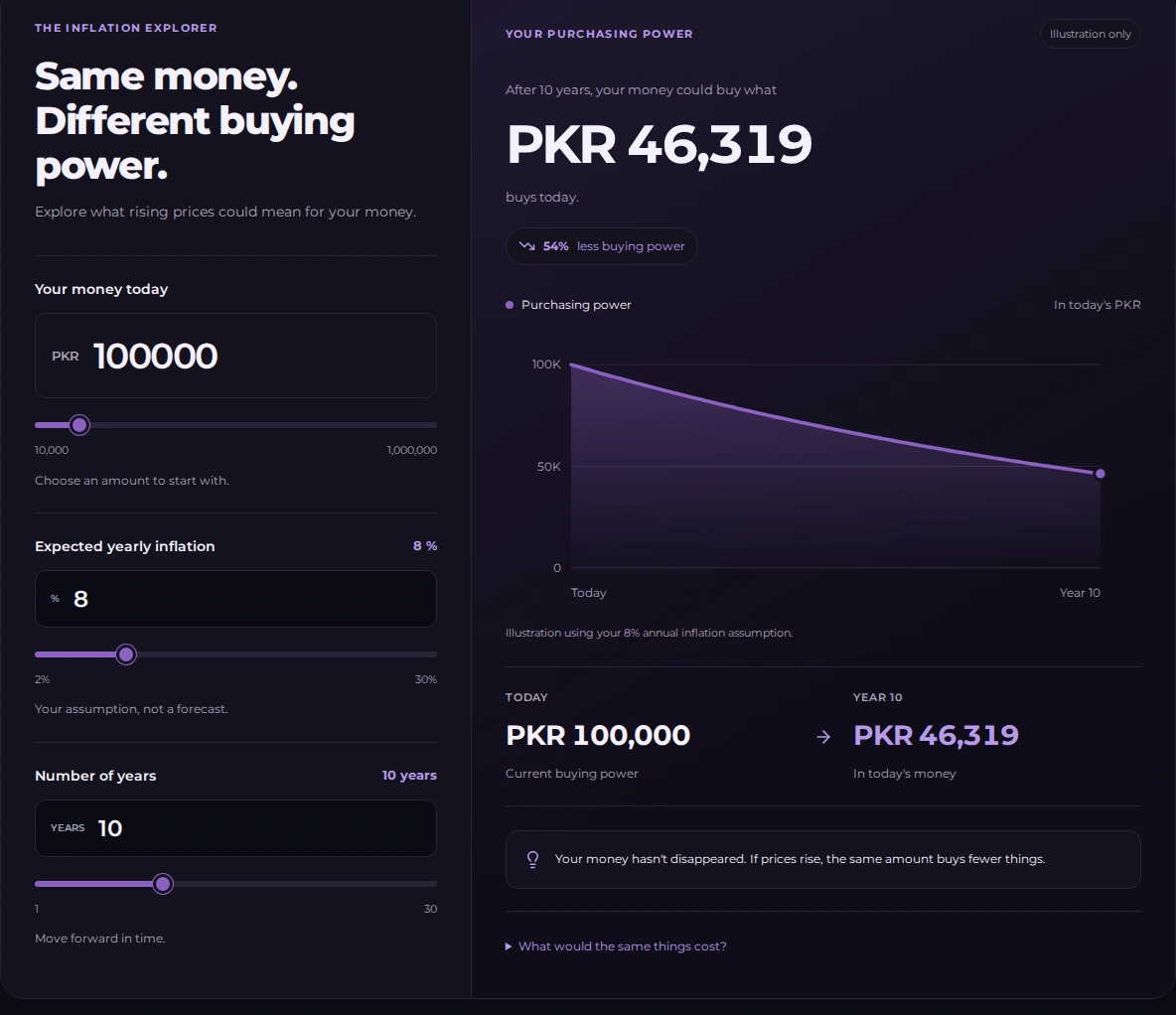
Task: Click the 'Year 10' chart axis label
Action: click(x=1080, y=593)
